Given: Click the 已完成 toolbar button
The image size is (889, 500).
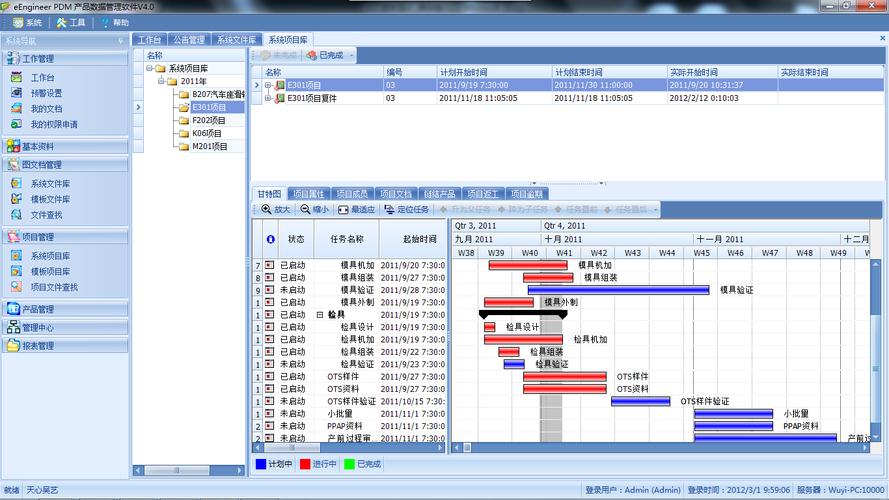Looking at the screenshot, I should tap(324, 56).
